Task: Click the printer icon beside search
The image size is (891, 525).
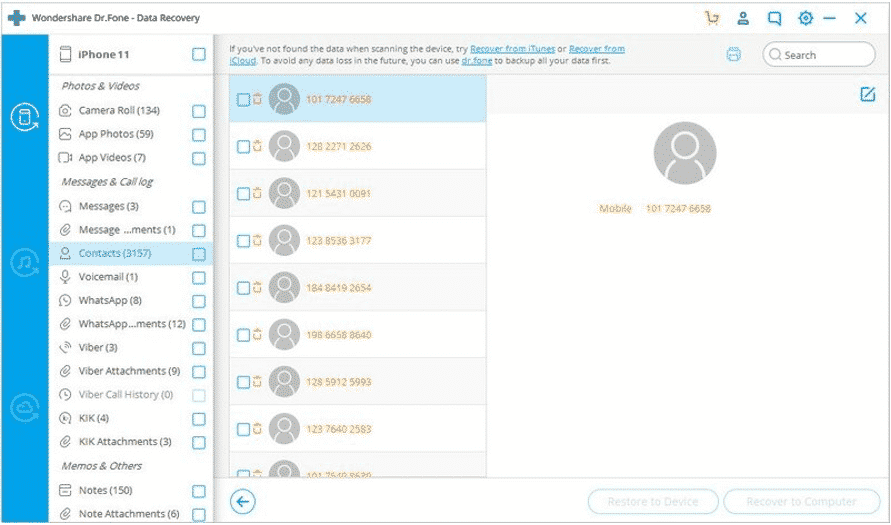Action: pos(734,55)
